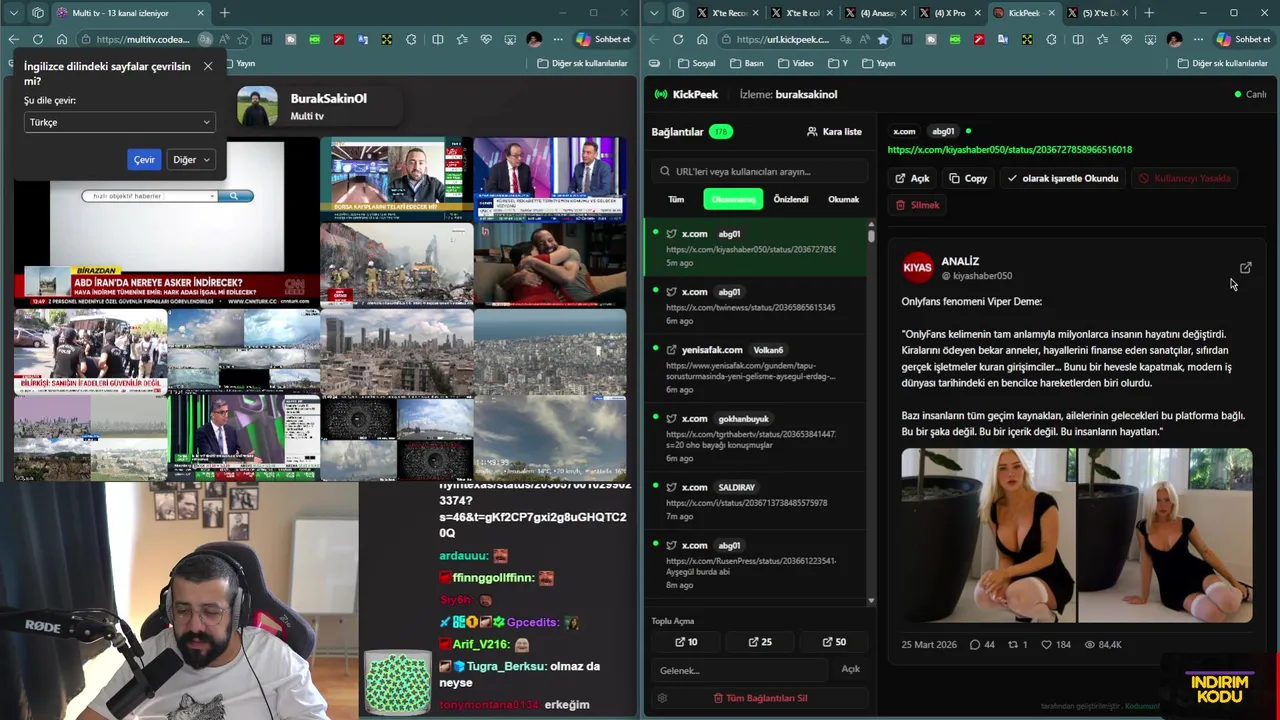Close the translate page popup

coord(208,66)
